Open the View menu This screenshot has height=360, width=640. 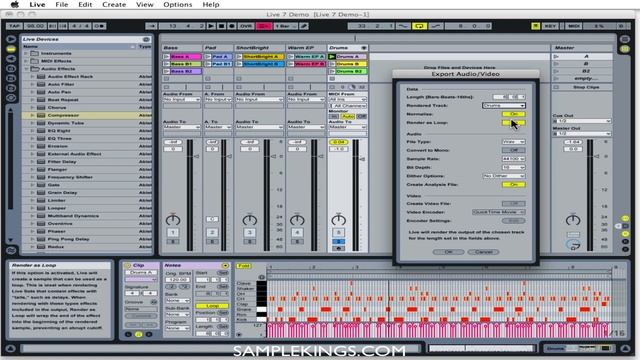coord(144,4)
